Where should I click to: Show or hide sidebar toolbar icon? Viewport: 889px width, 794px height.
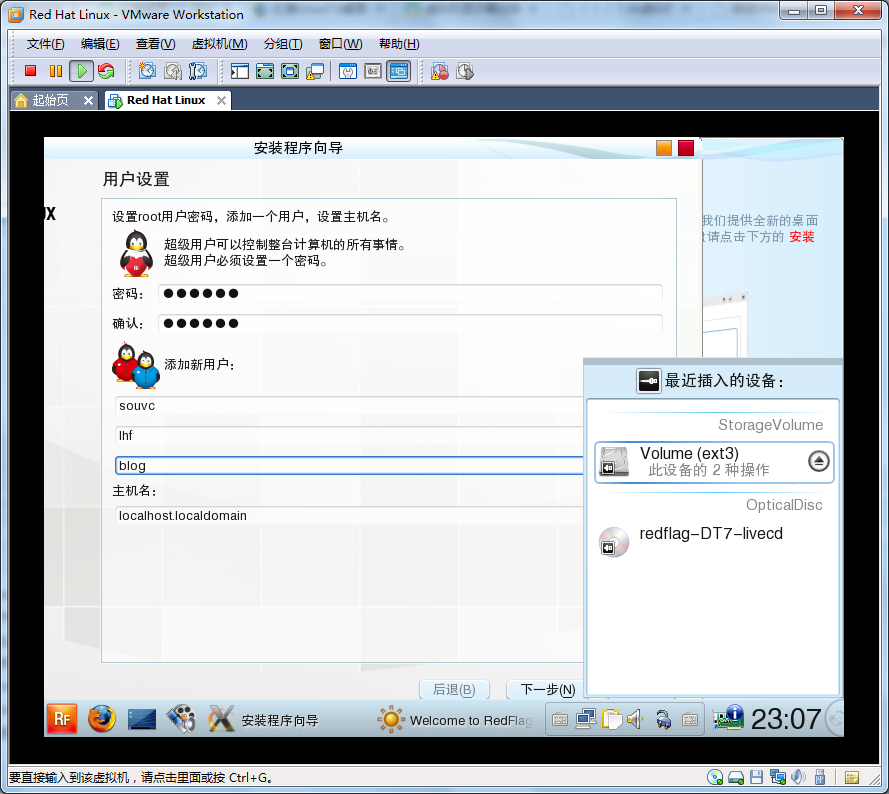point(240,71)
